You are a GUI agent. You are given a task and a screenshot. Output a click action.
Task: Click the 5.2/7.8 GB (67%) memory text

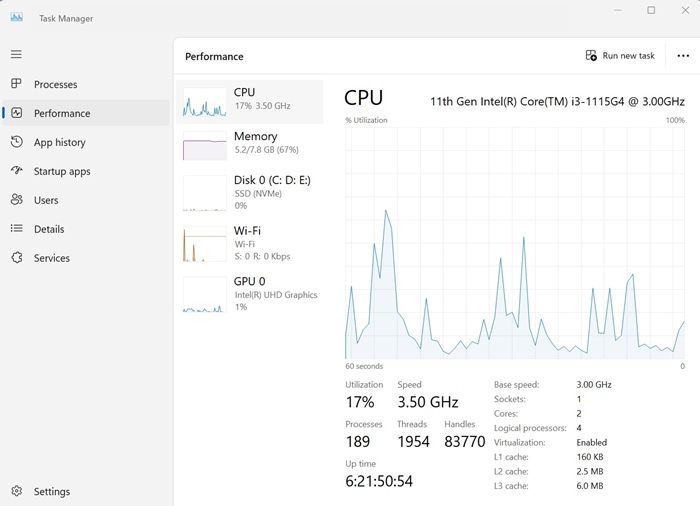(267, 150)
